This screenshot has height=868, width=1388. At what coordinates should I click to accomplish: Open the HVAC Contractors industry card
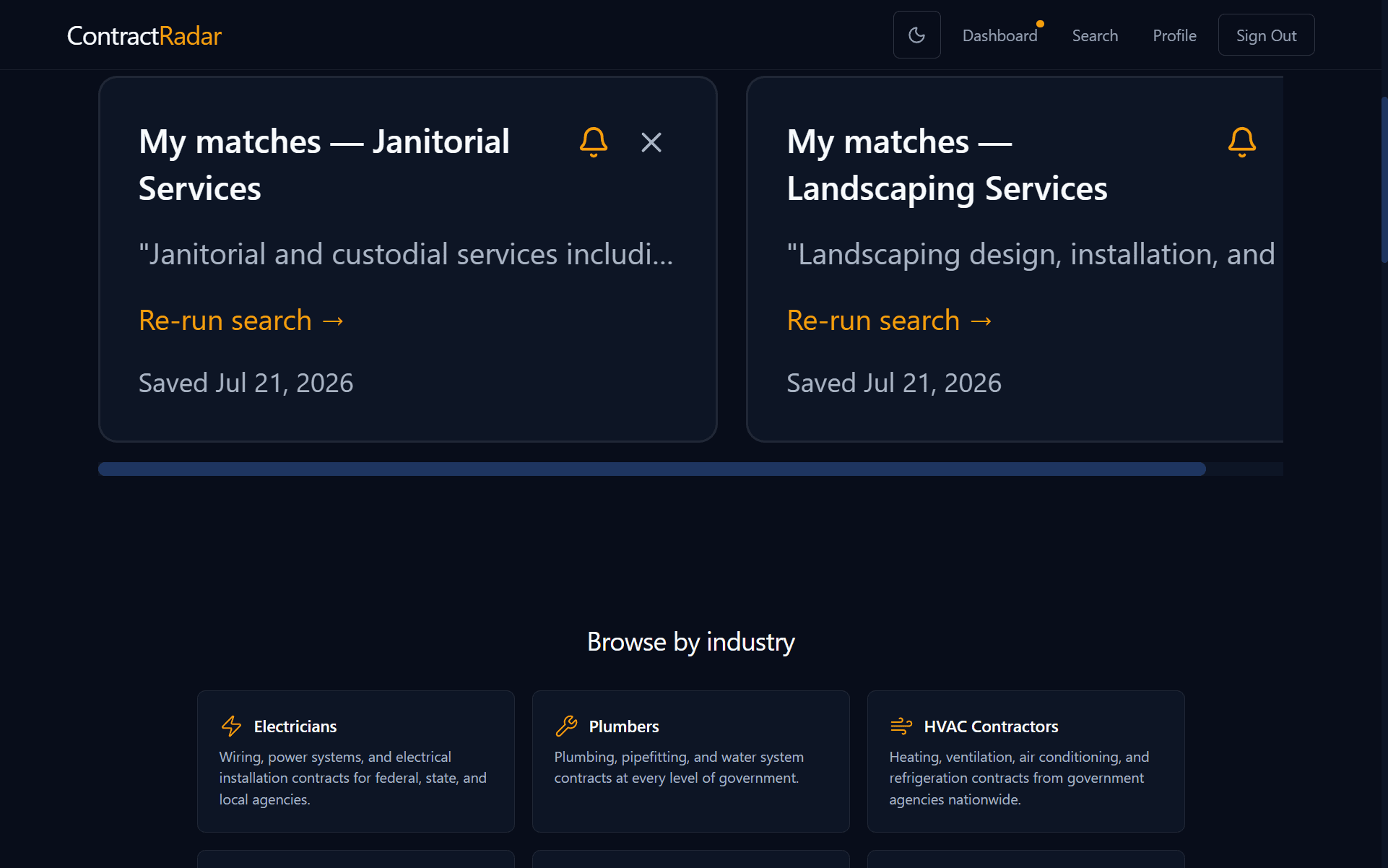pyautogui.click(x=1025, y=761)
